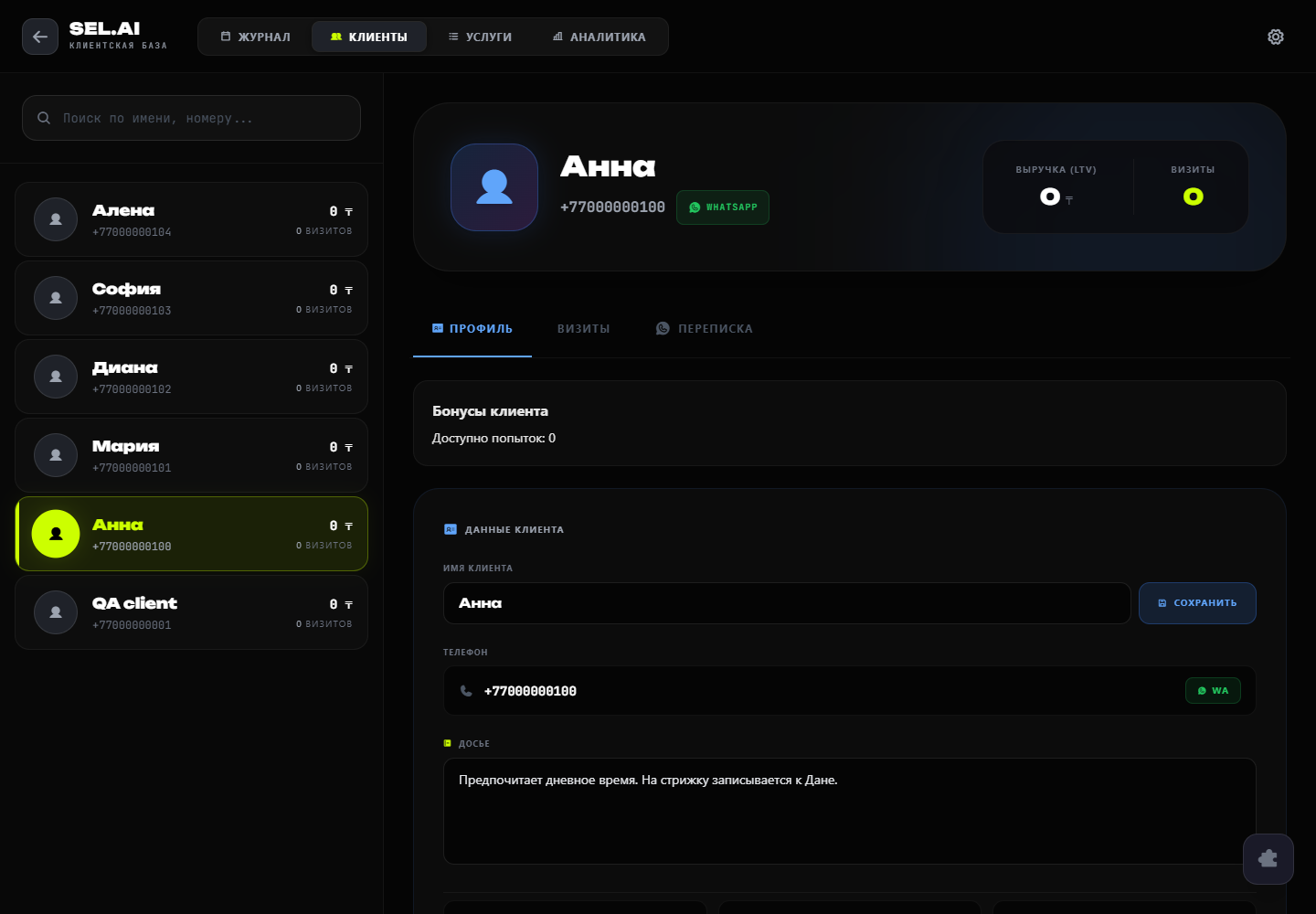Open the Переписка tab

705,329
